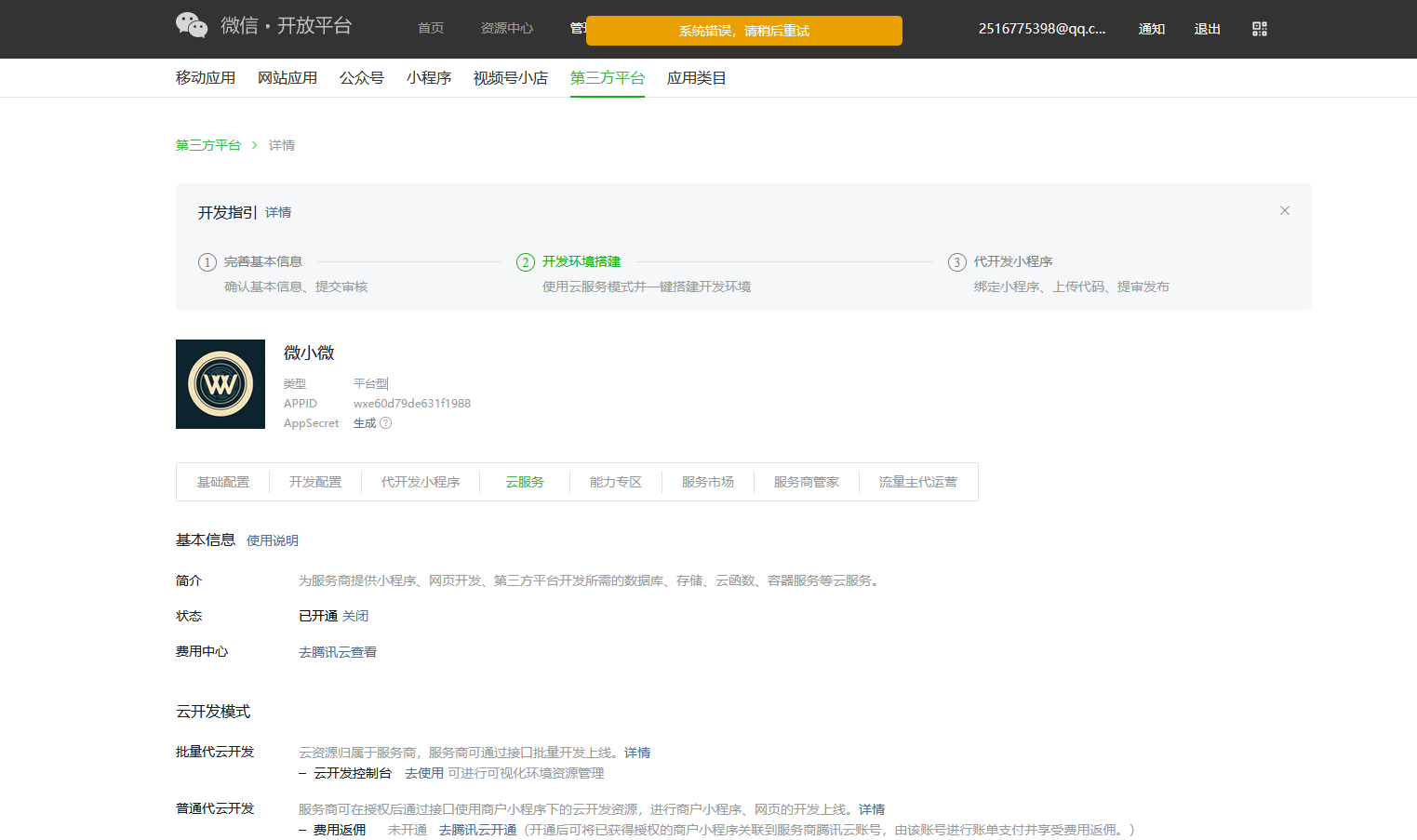Open the 代开发小程序 section tab

tap(421, 482)
